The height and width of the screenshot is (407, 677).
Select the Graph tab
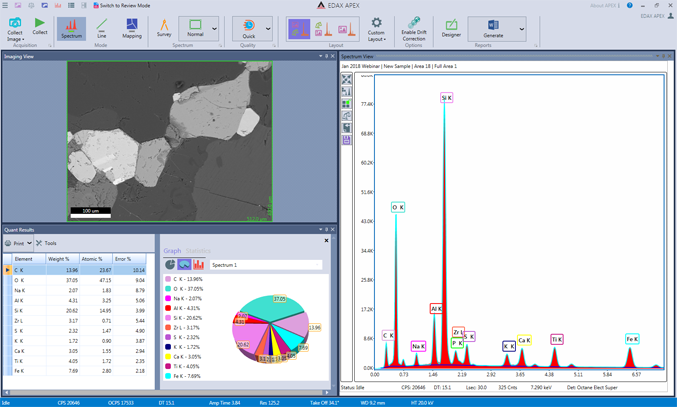click(x=172, y=251)
